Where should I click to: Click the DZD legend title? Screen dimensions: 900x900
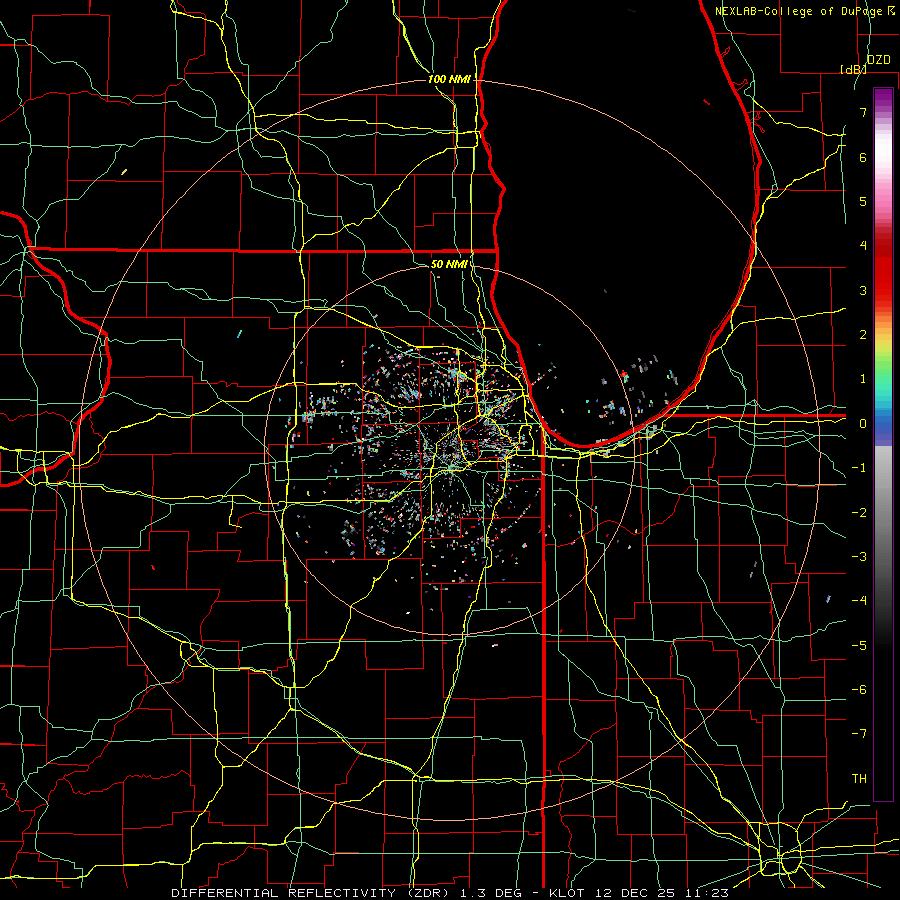coord(879,60)
